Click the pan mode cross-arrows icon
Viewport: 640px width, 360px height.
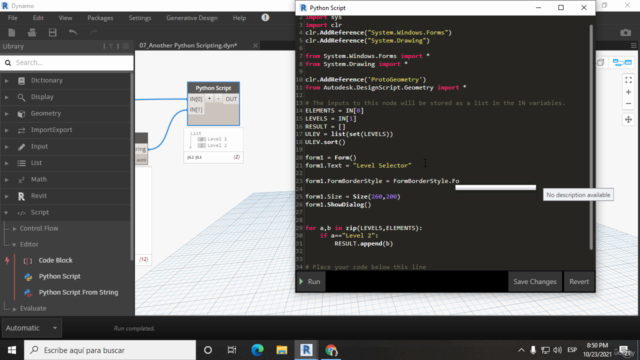[629, 120]
